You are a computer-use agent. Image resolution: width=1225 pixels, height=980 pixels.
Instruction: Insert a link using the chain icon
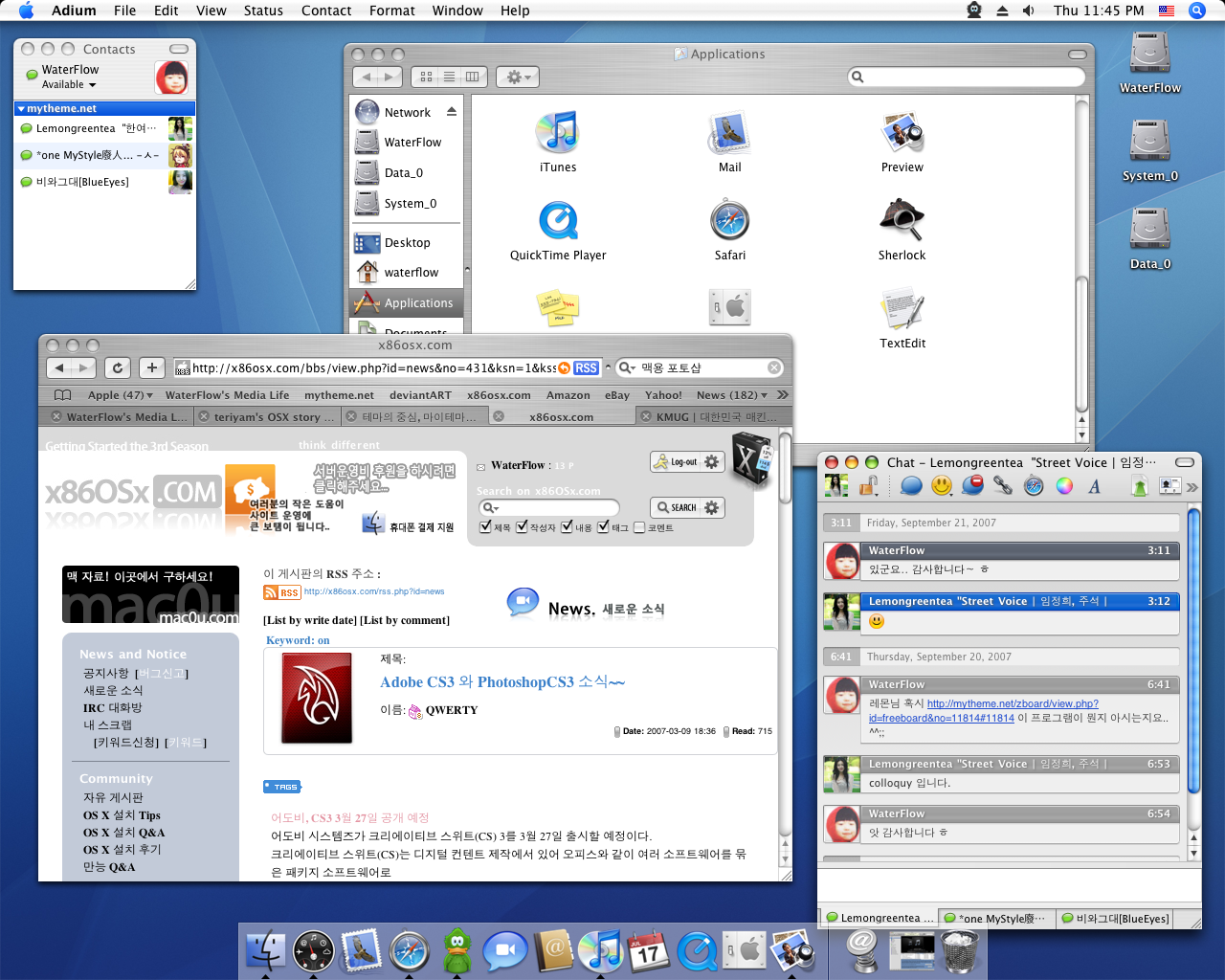click(x=1003, y=486)
